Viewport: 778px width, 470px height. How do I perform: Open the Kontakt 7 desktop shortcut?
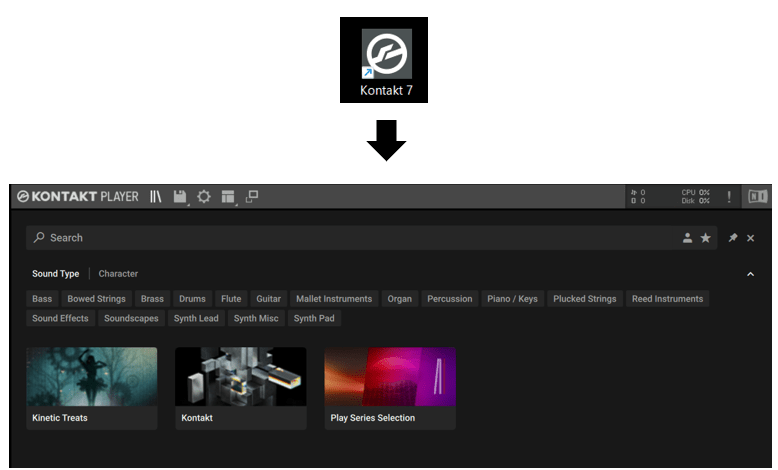coord(386,61)
